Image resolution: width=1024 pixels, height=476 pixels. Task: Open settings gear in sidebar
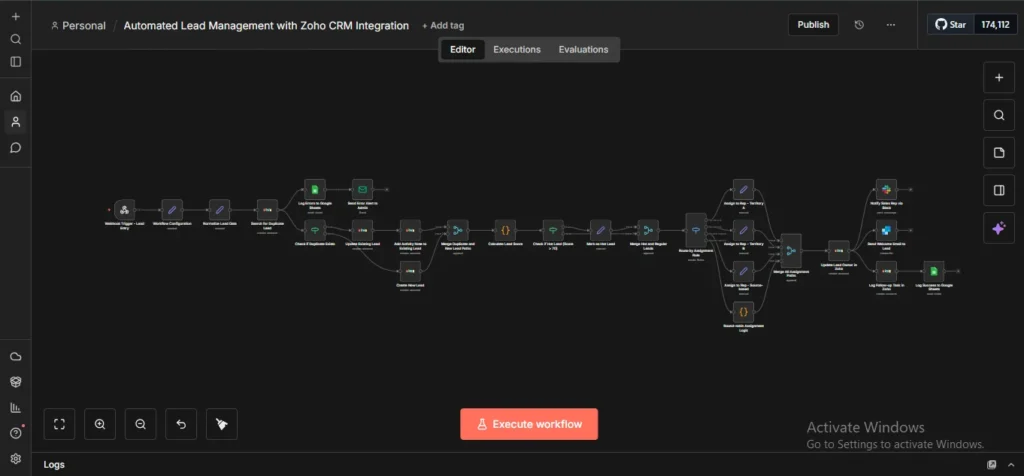coord(16,458)
